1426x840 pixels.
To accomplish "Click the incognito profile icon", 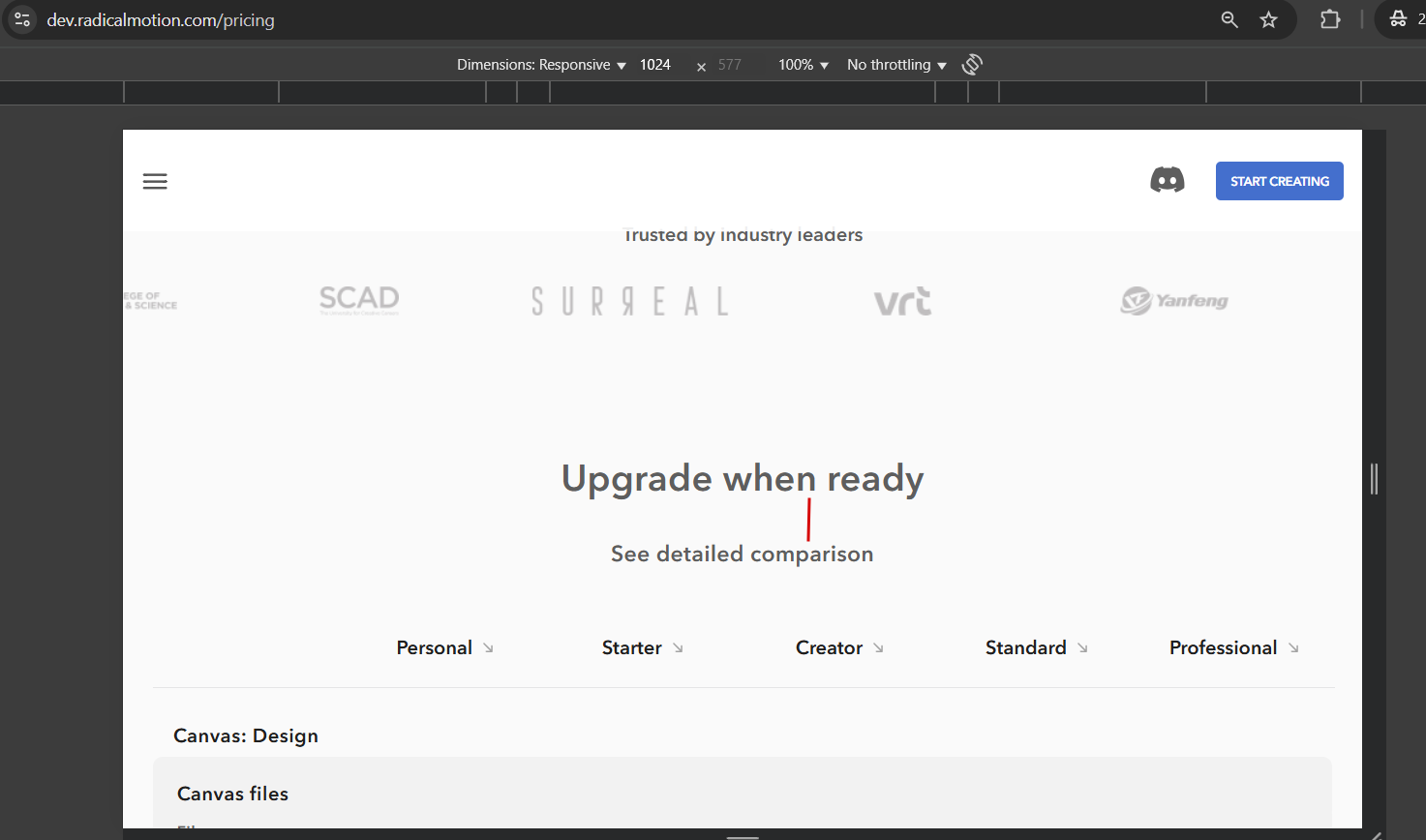I will [x=1398, y=19].
